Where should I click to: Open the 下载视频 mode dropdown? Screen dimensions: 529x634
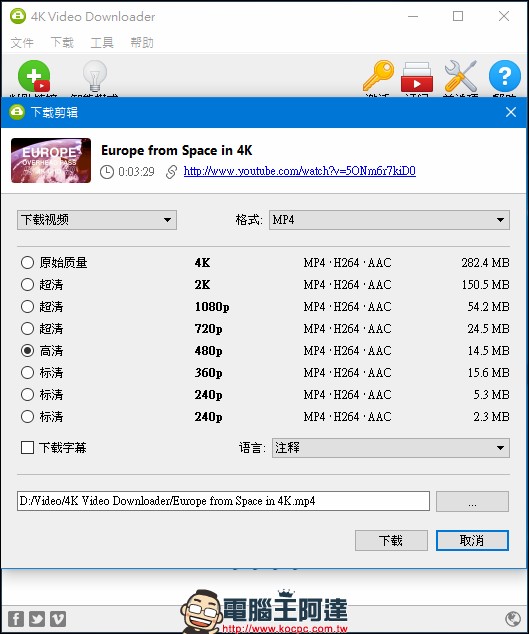pos(97,220)
